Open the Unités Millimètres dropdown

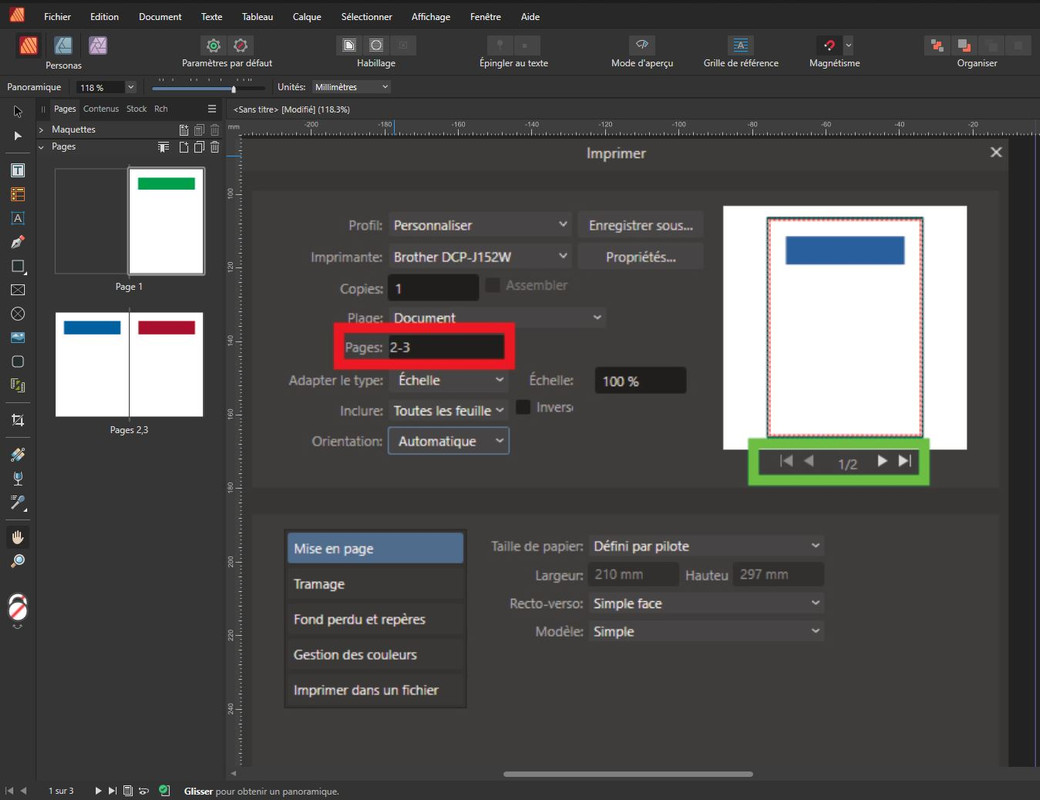(351, 87)
